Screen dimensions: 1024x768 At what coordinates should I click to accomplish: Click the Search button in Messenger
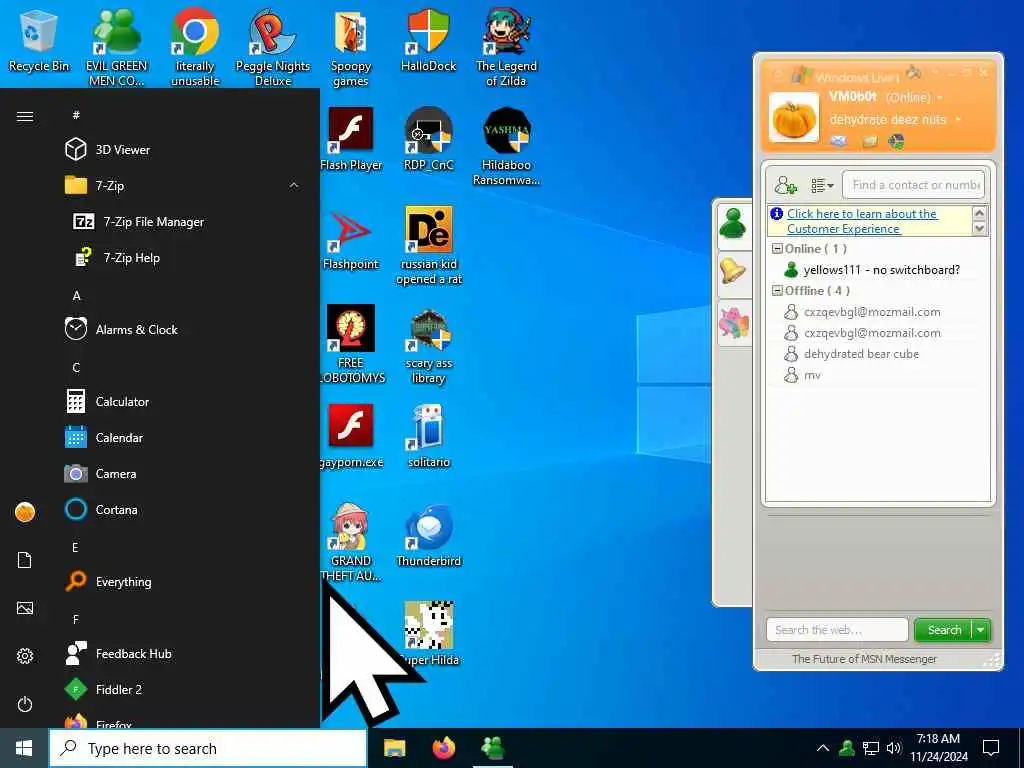pyautogui.click(x=944, y=630)
